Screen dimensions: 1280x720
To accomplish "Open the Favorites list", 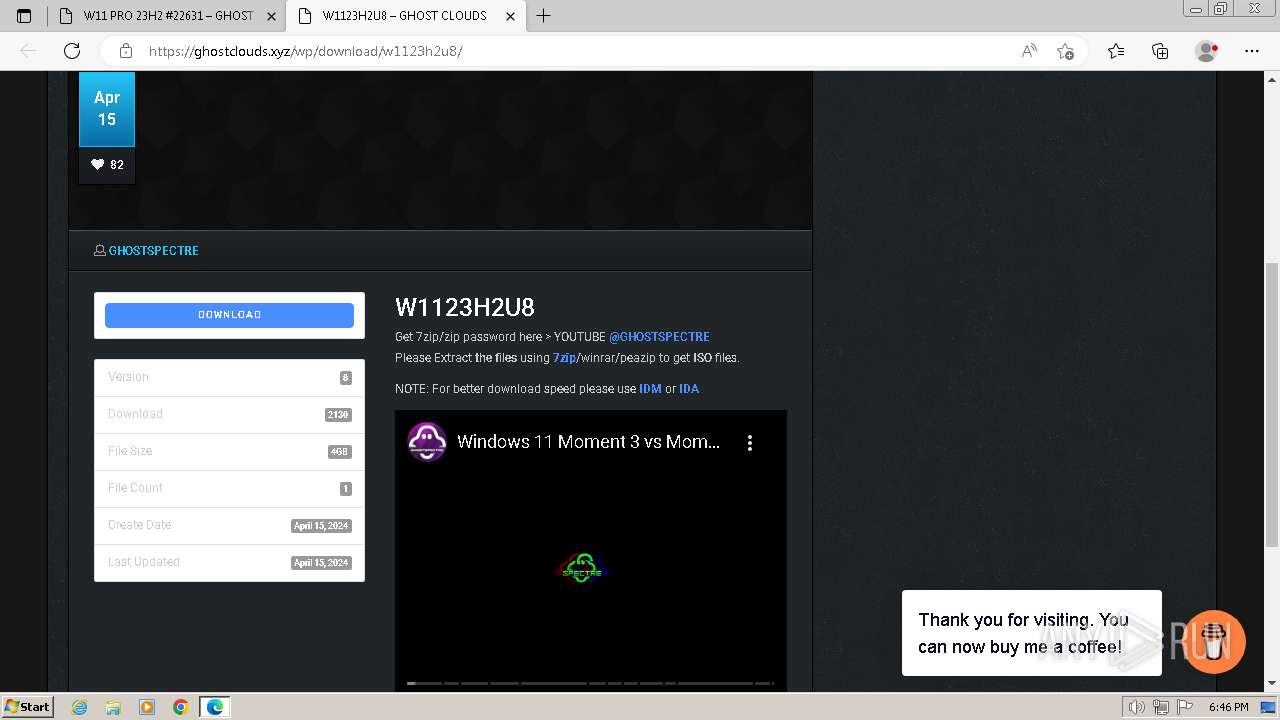I will 1116,51.
